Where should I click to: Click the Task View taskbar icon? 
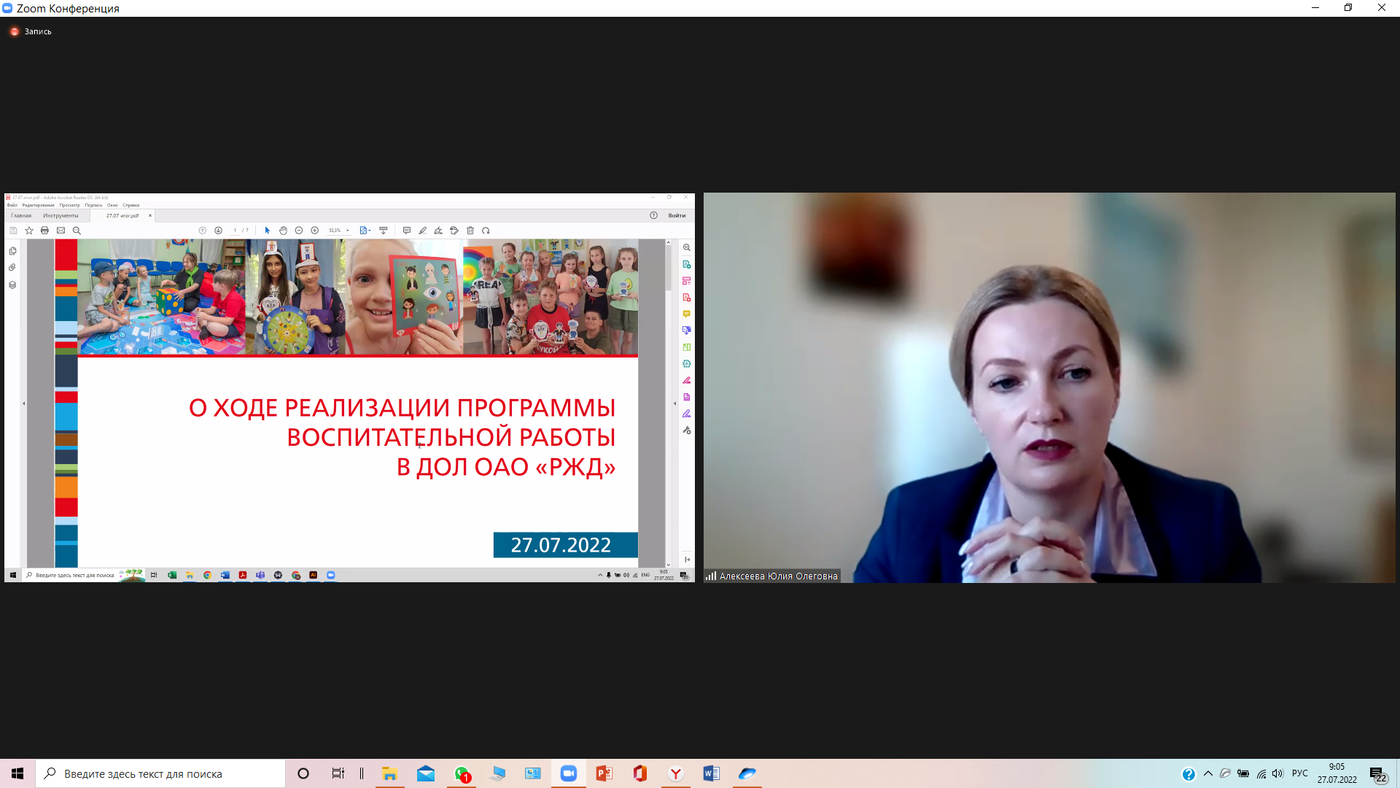tap(338, 774)
